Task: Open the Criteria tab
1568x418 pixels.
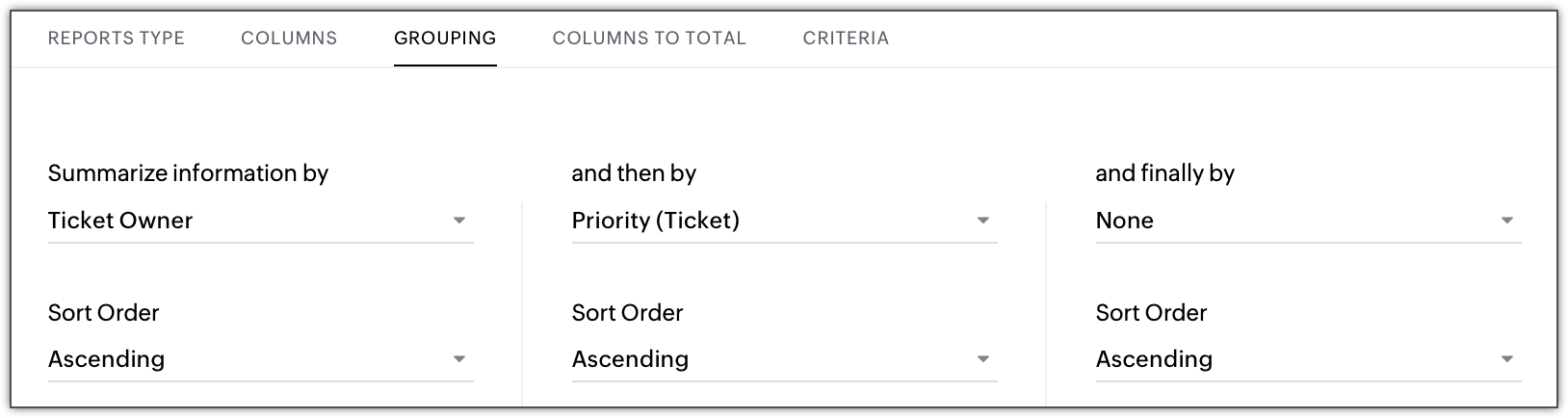Action: (x=846, y=39)
